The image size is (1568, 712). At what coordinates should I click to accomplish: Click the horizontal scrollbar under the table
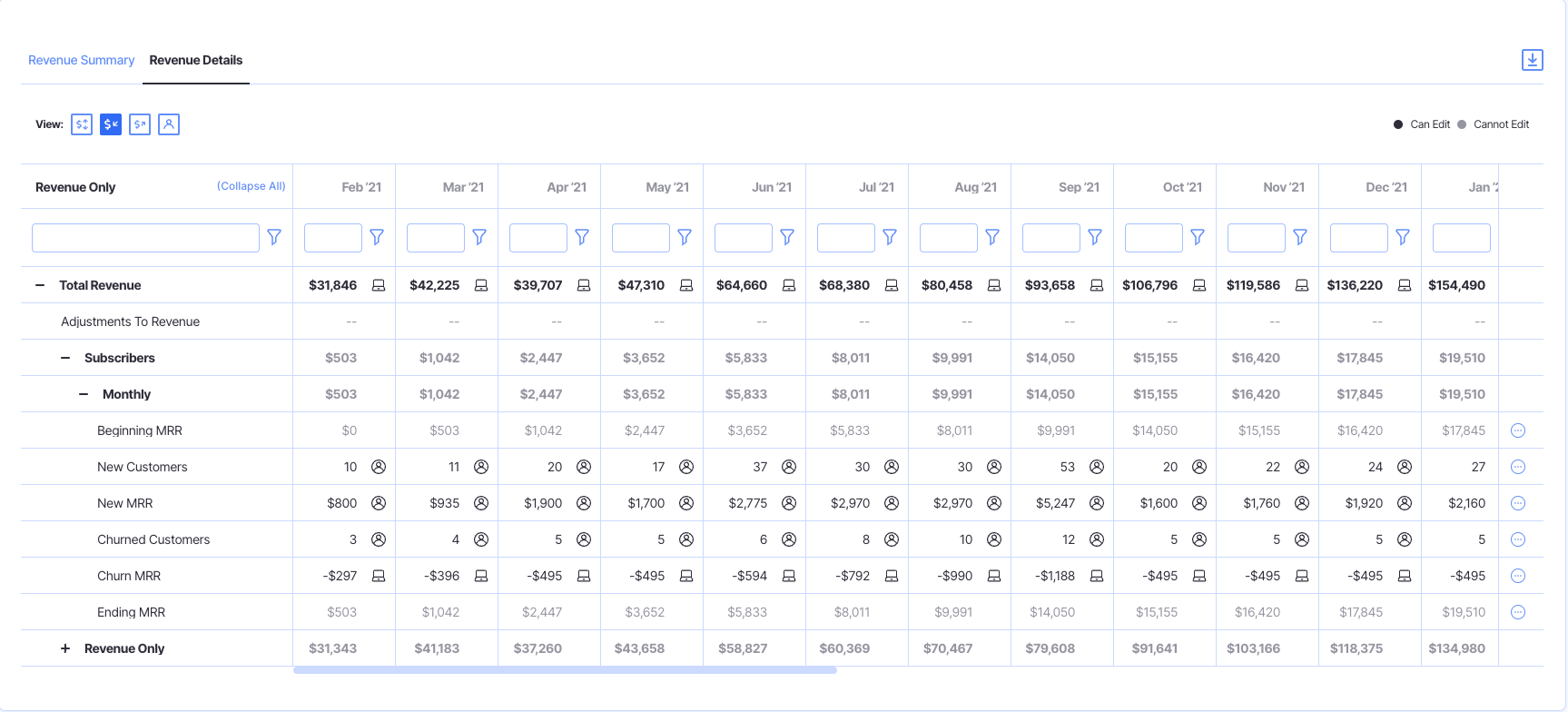(x=564, y=670)
